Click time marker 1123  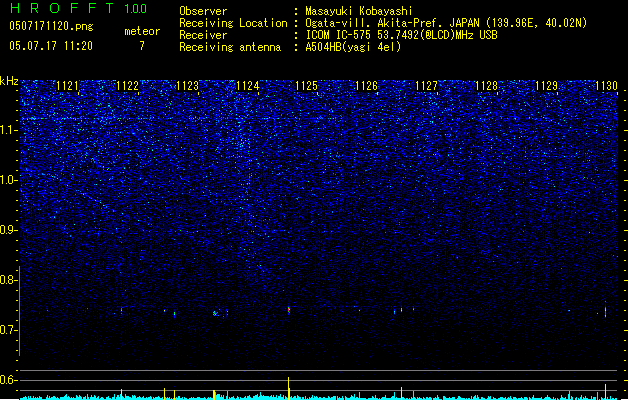[187, 86]
